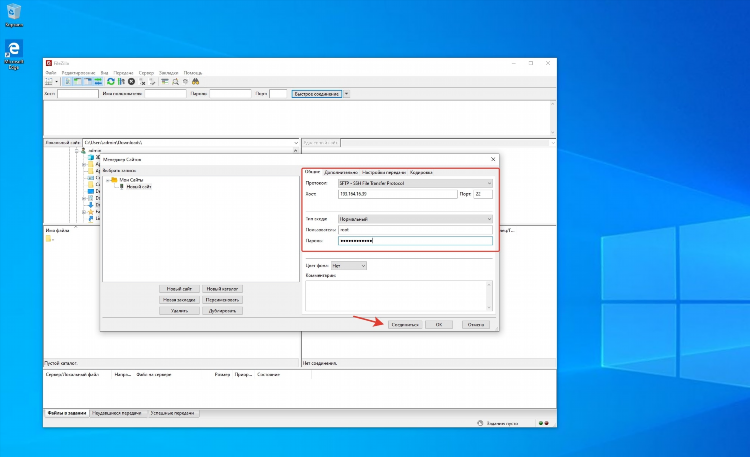
Task: Toggle transfer queue display icon
Action: point(98,82)
